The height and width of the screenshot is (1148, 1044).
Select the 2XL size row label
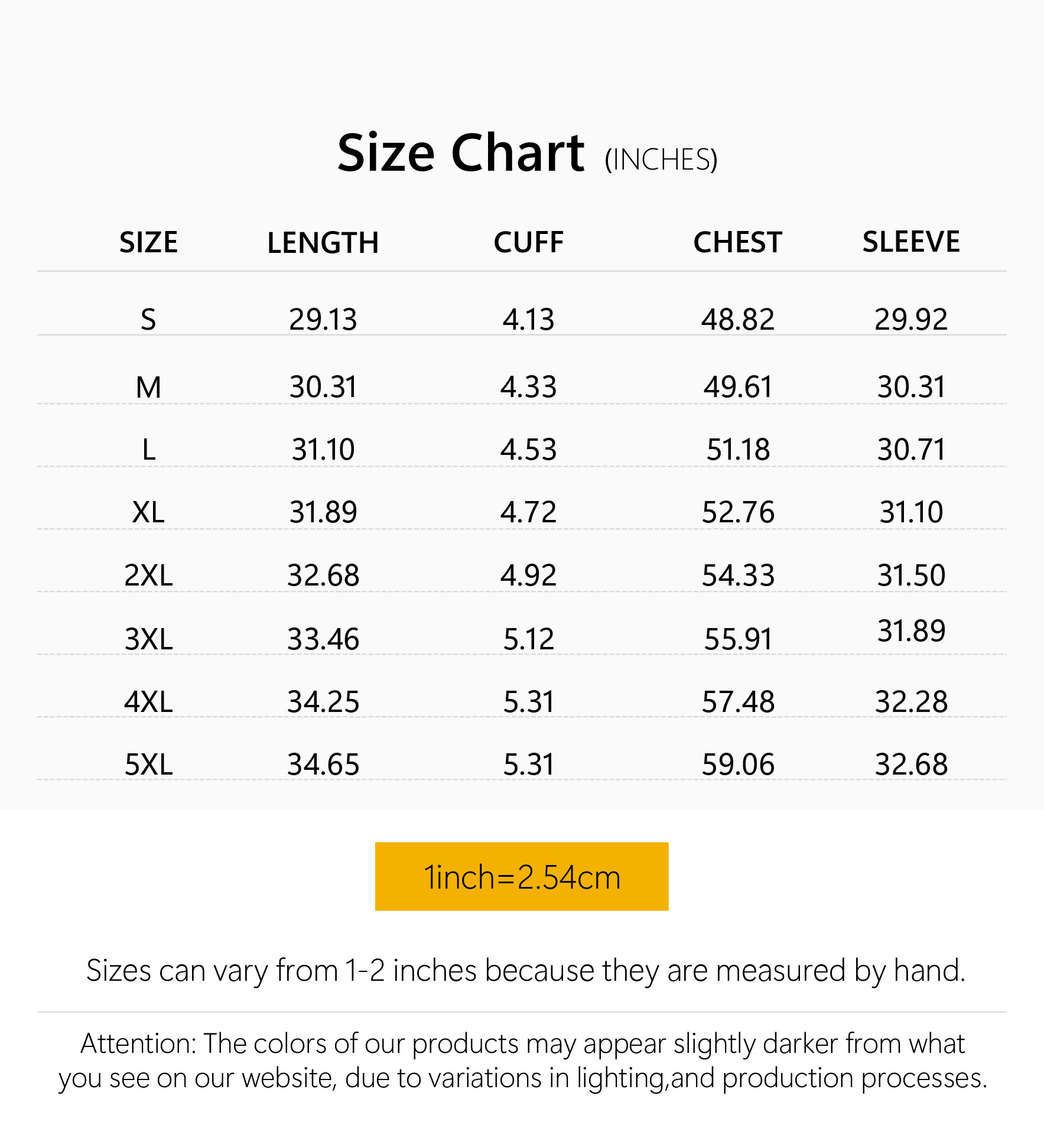pyautogui.click(x=148, y=575)
